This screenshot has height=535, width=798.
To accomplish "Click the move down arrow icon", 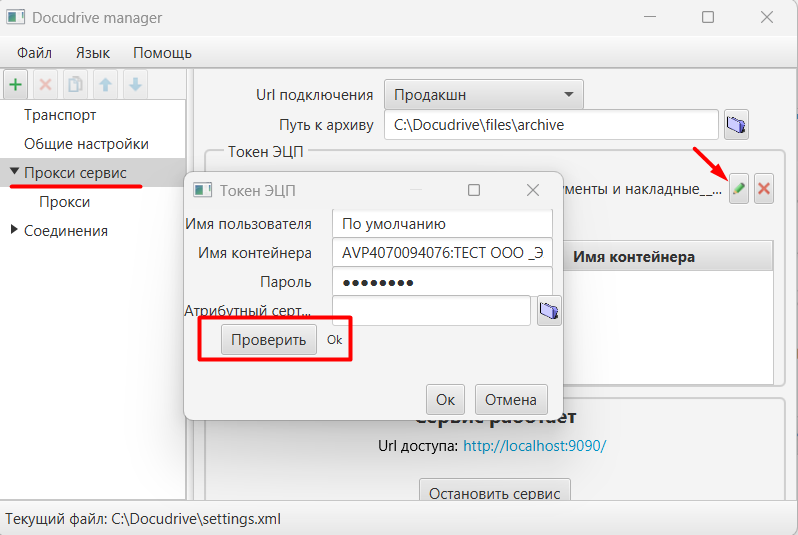I will click(135, 85).
